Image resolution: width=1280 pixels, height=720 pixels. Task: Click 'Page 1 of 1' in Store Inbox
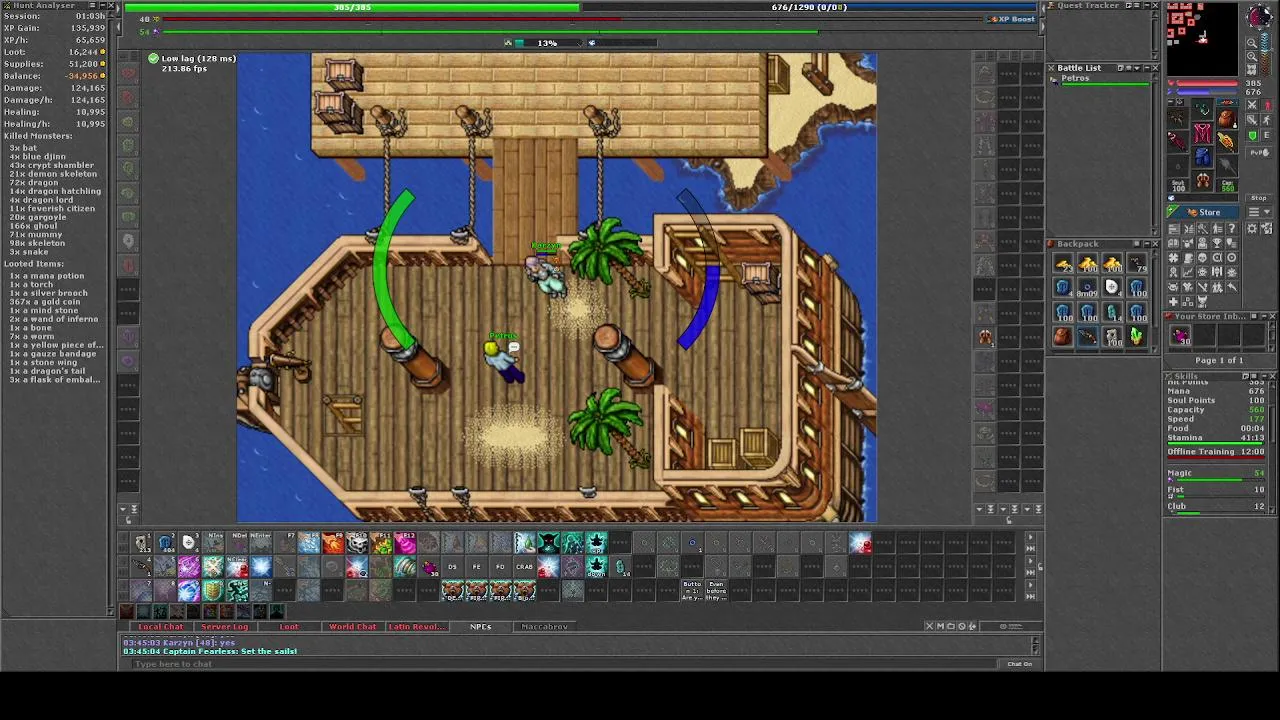coord(1219,360)
